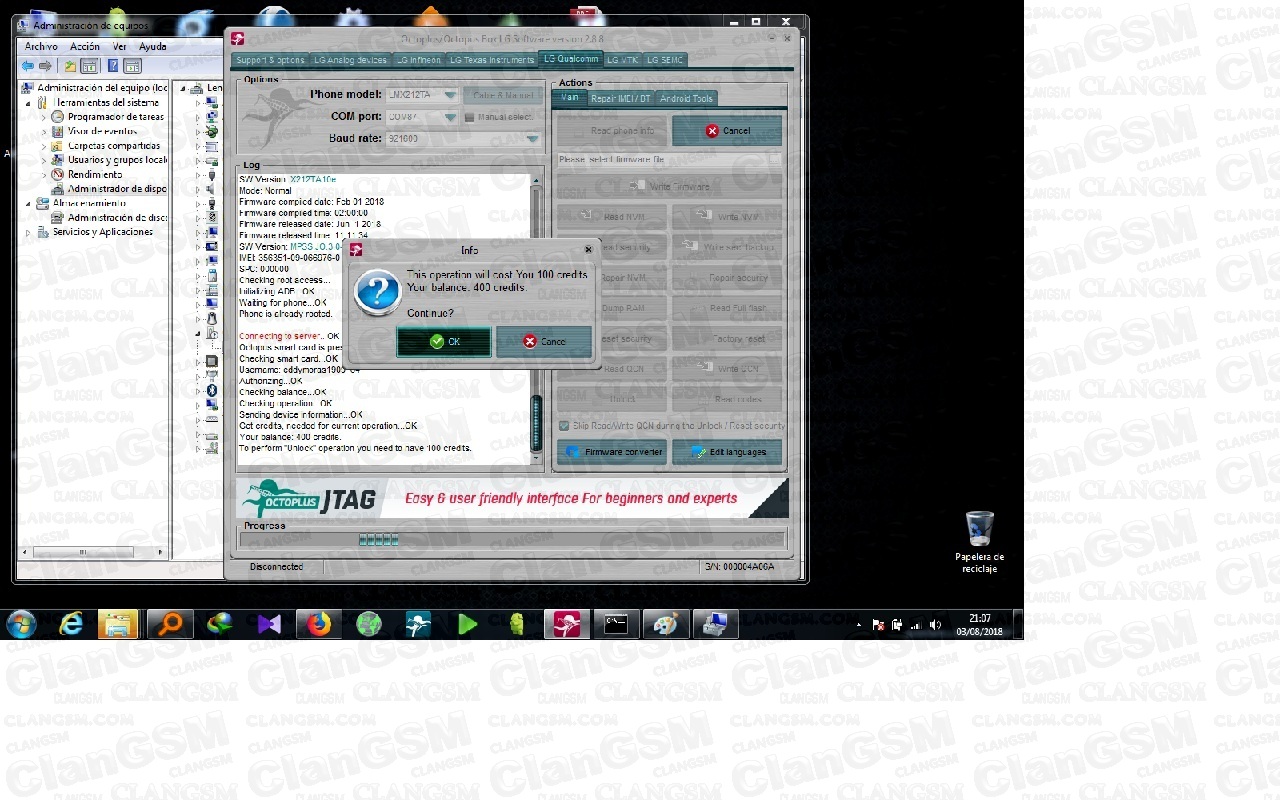
Task: Toggle the Manual select checkbox
Action: point(469,117)
